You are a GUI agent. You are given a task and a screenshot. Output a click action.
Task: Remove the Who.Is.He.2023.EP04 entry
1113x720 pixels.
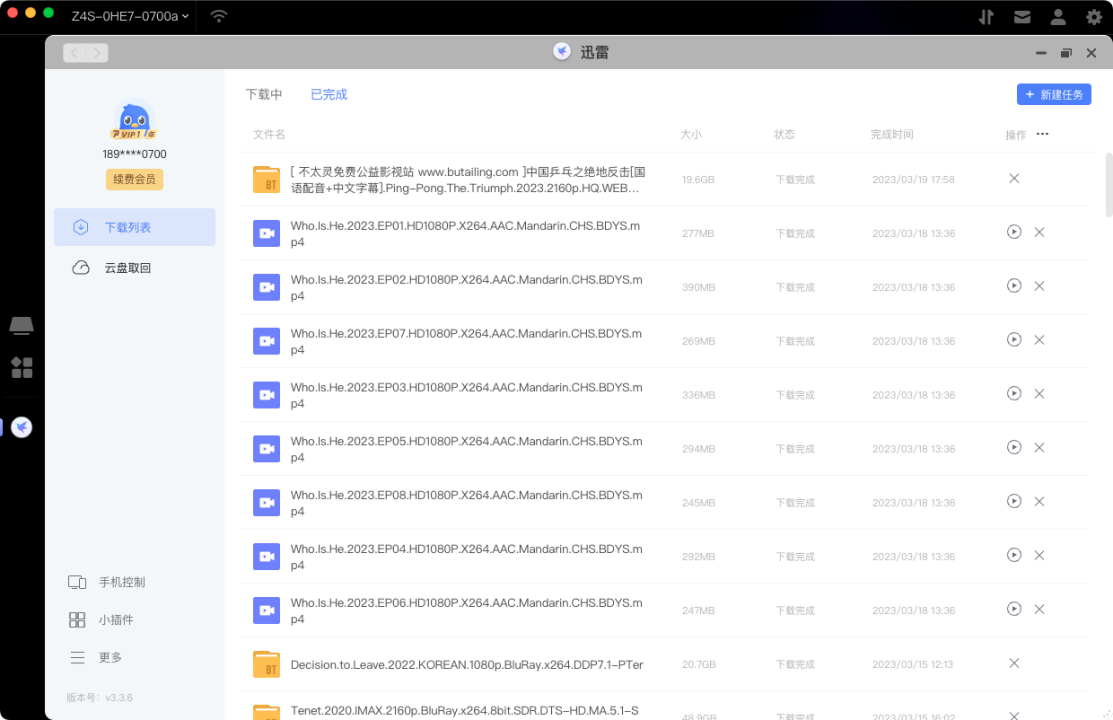coord(1039,556)
